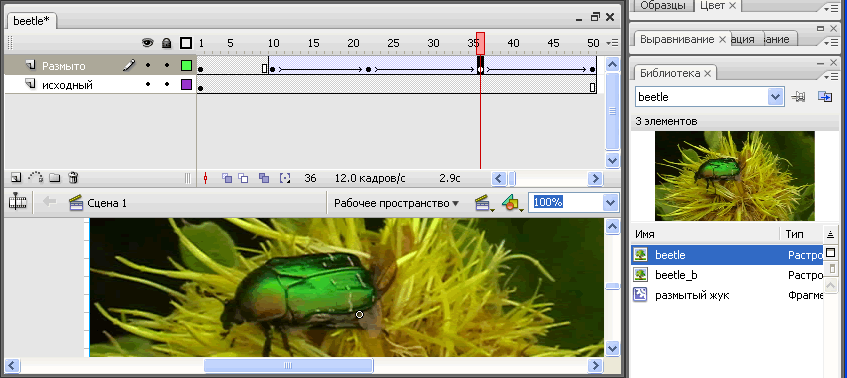Select Сцена 1 in the edit bar
Screen dimensions: 847x378
point(98,203)
